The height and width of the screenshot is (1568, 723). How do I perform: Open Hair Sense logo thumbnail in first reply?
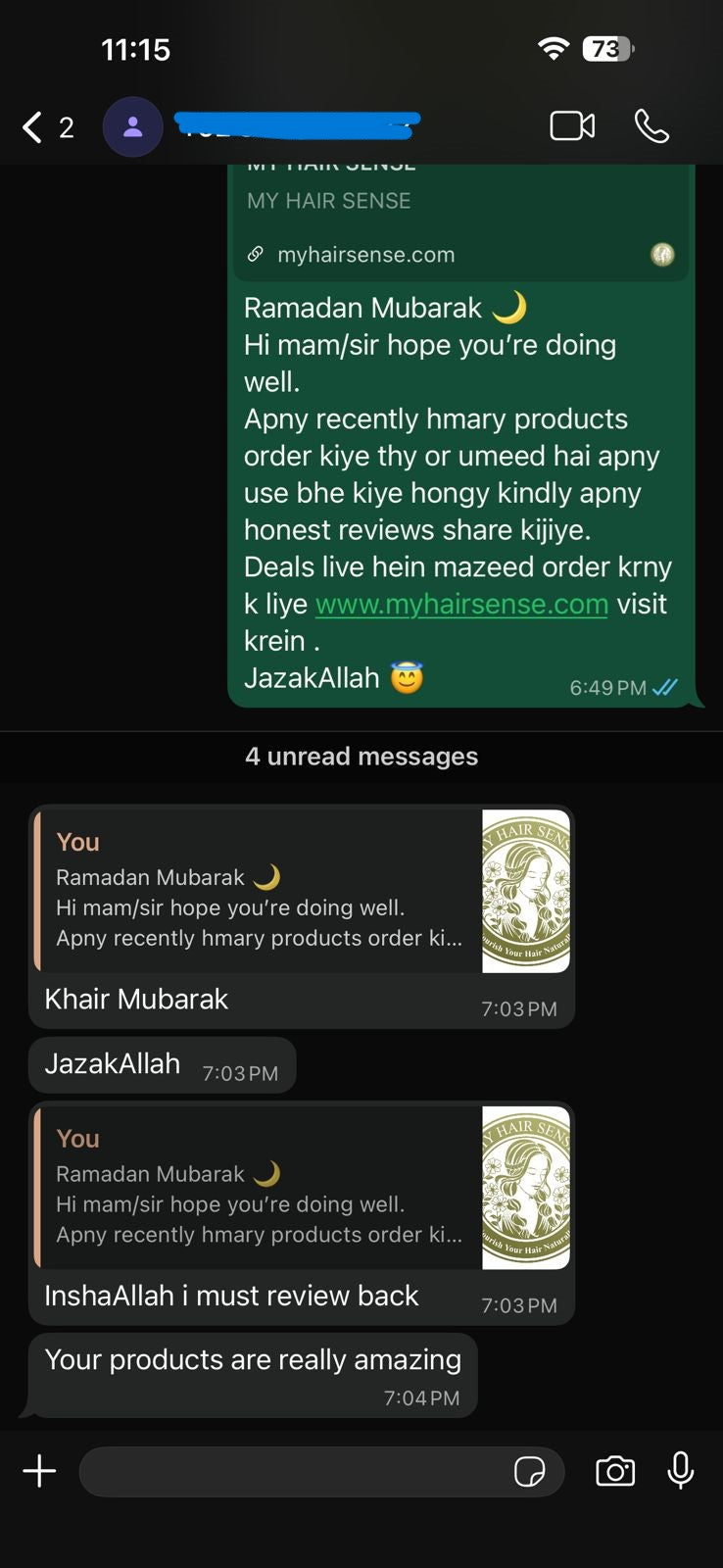coord(526,891)
